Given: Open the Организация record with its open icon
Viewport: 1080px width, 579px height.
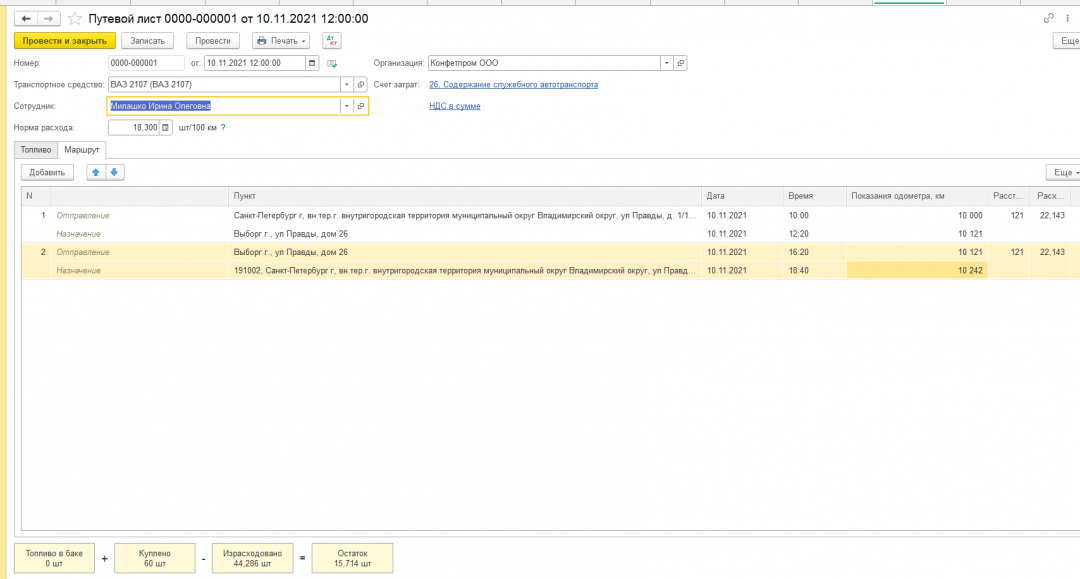Looking at the screenshot, I should [681, 63].
